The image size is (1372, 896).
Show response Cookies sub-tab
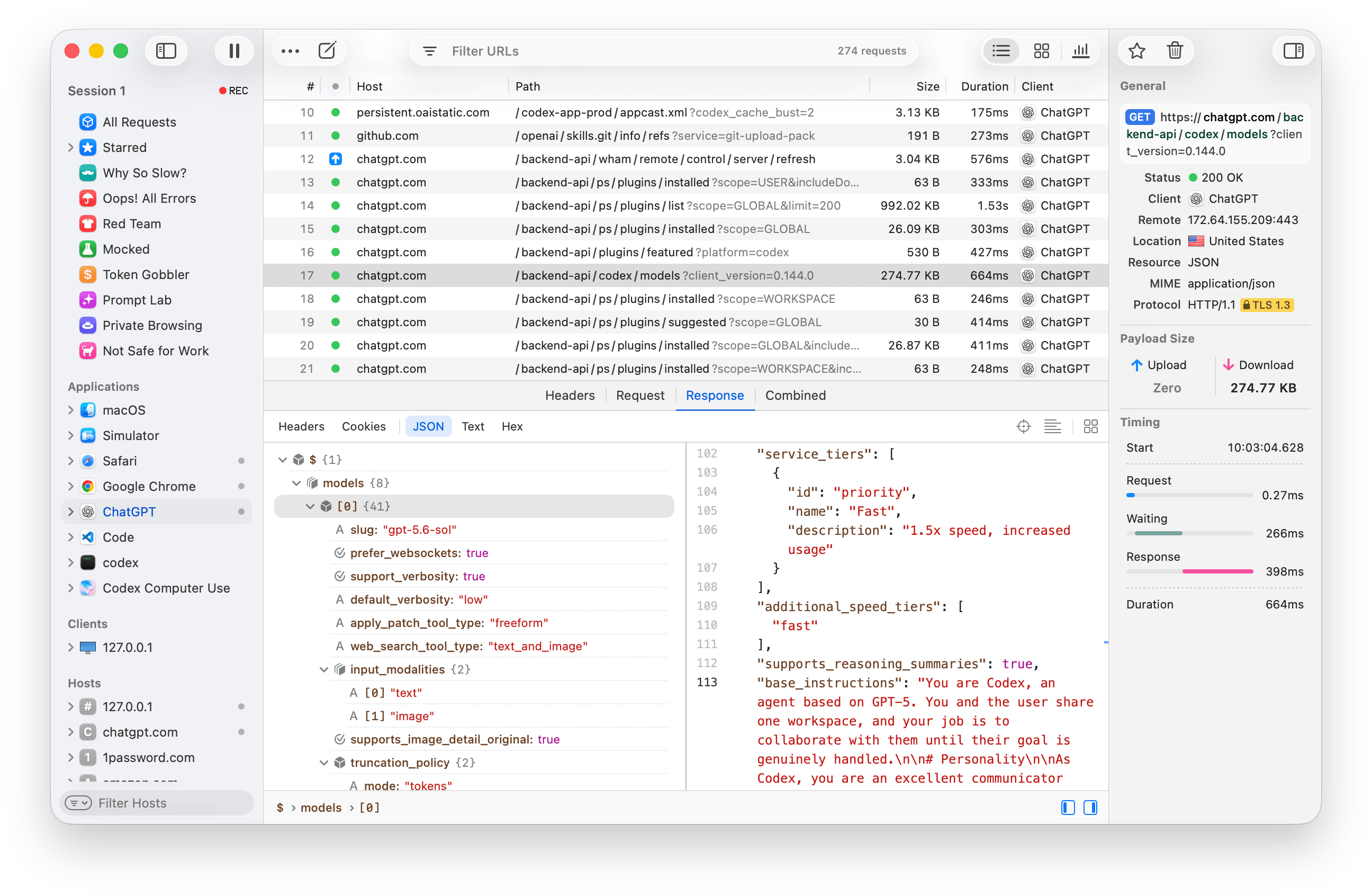363,426
